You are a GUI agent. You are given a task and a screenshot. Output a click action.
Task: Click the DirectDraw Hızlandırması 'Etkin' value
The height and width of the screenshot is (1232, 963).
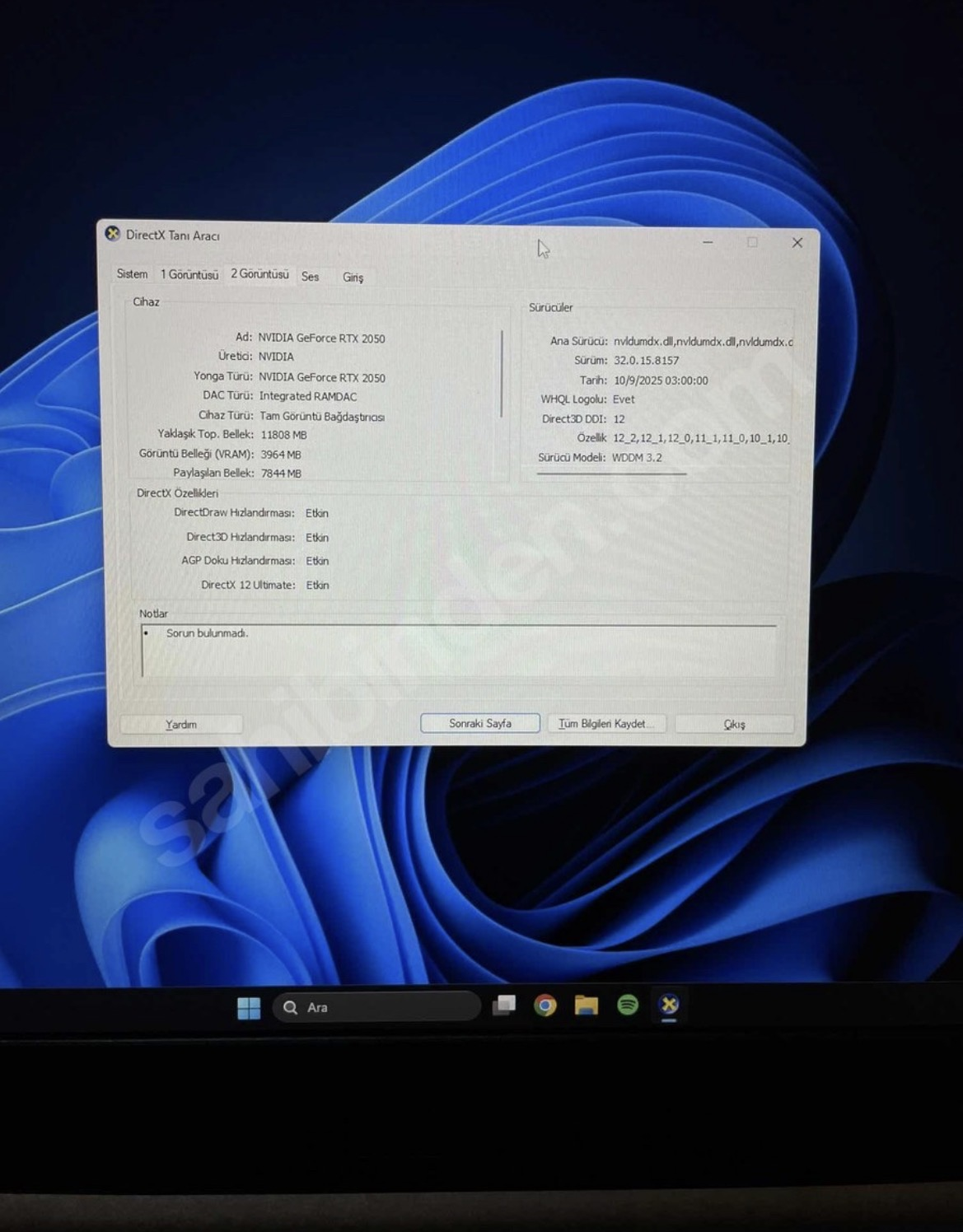[x=317, y=513]
